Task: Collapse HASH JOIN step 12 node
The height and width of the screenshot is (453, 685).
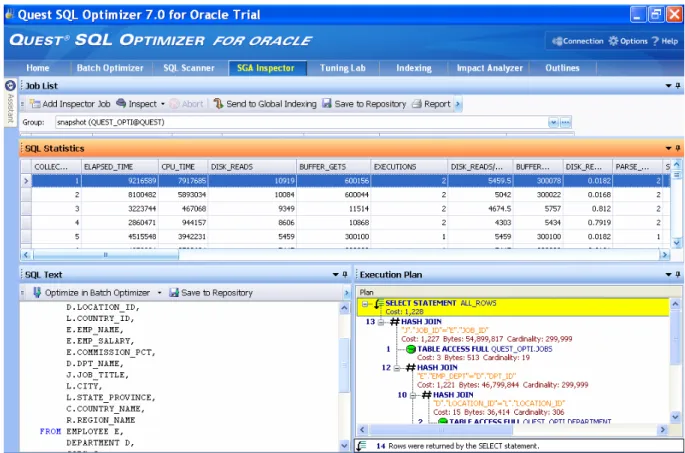Action: 397,368
